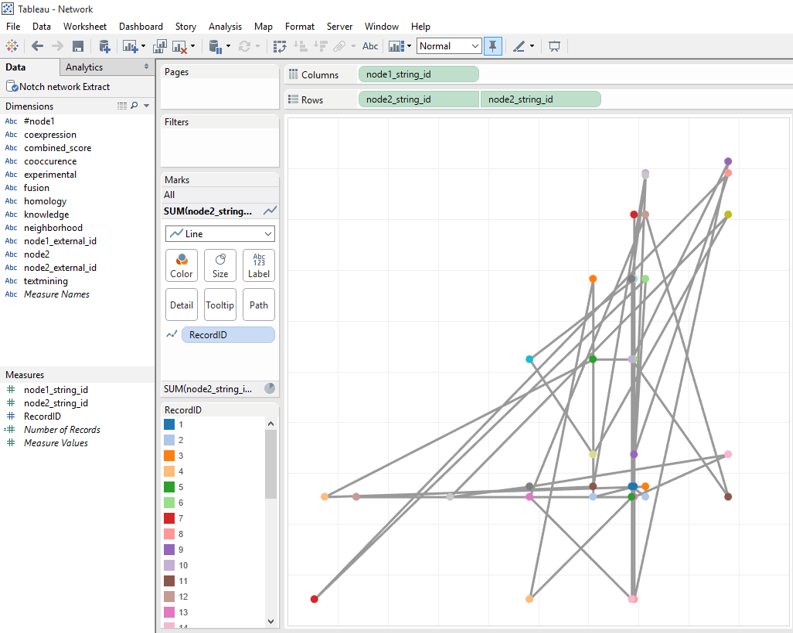Select the combined_score dimension field

(x=57, y=148)
